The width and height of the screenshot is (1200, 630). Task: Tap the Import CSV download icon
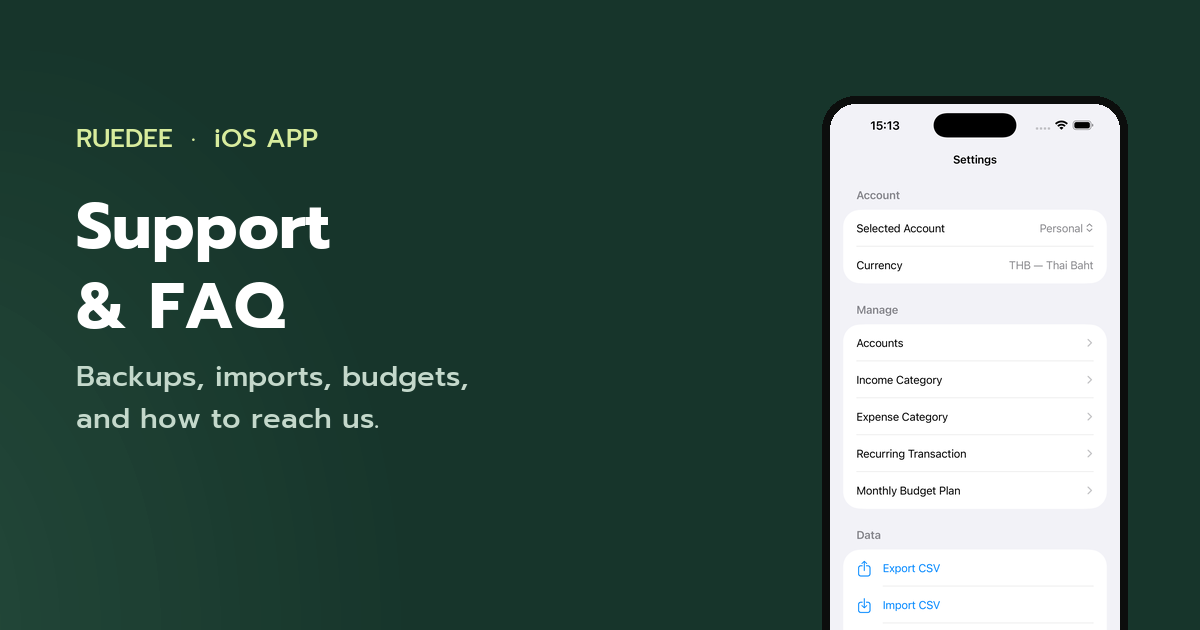click(x=865, y=605)
